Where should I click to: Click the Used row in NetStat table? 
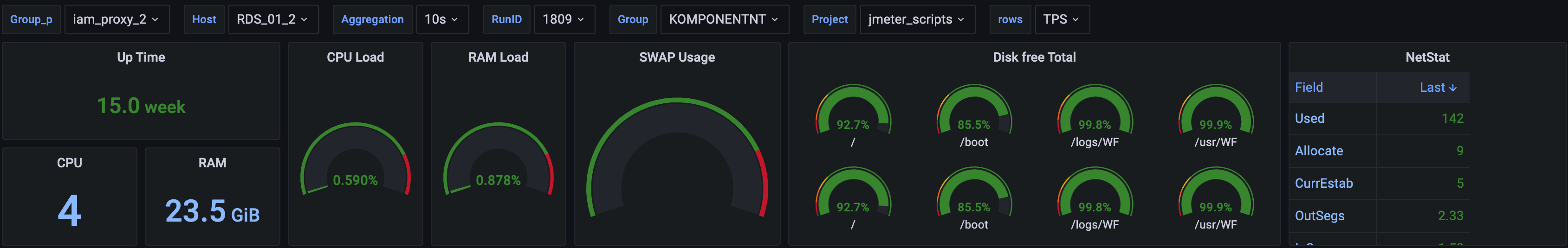1379,119
